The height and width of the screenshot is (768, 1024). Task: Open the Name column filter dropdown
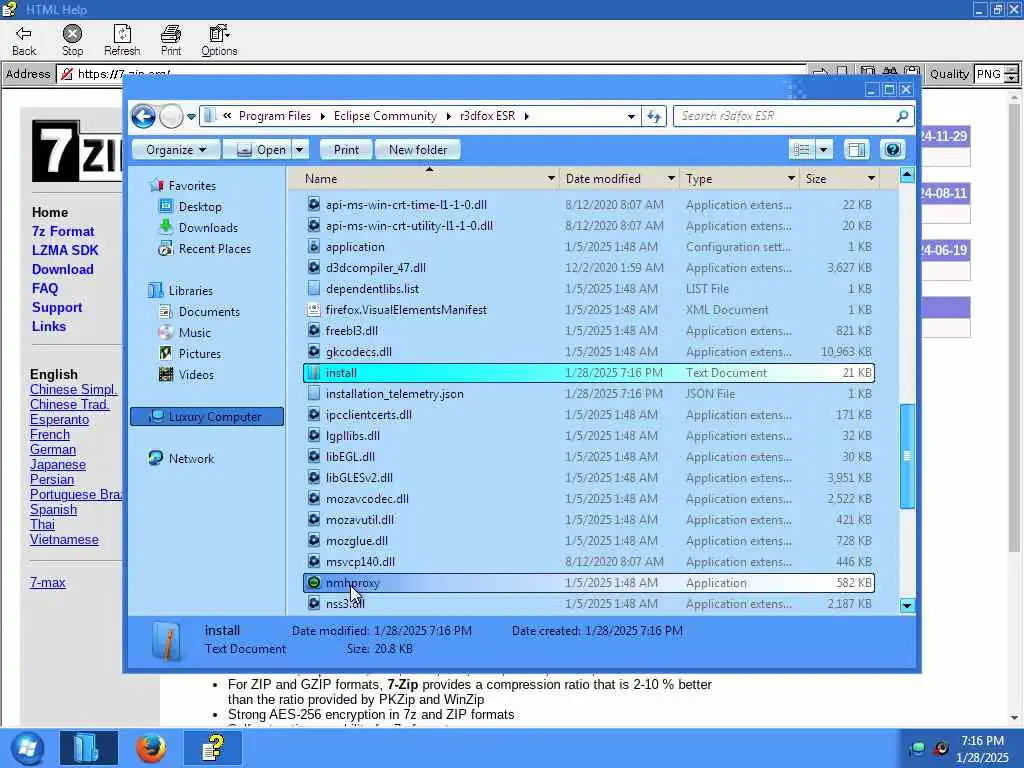point(551,178)
